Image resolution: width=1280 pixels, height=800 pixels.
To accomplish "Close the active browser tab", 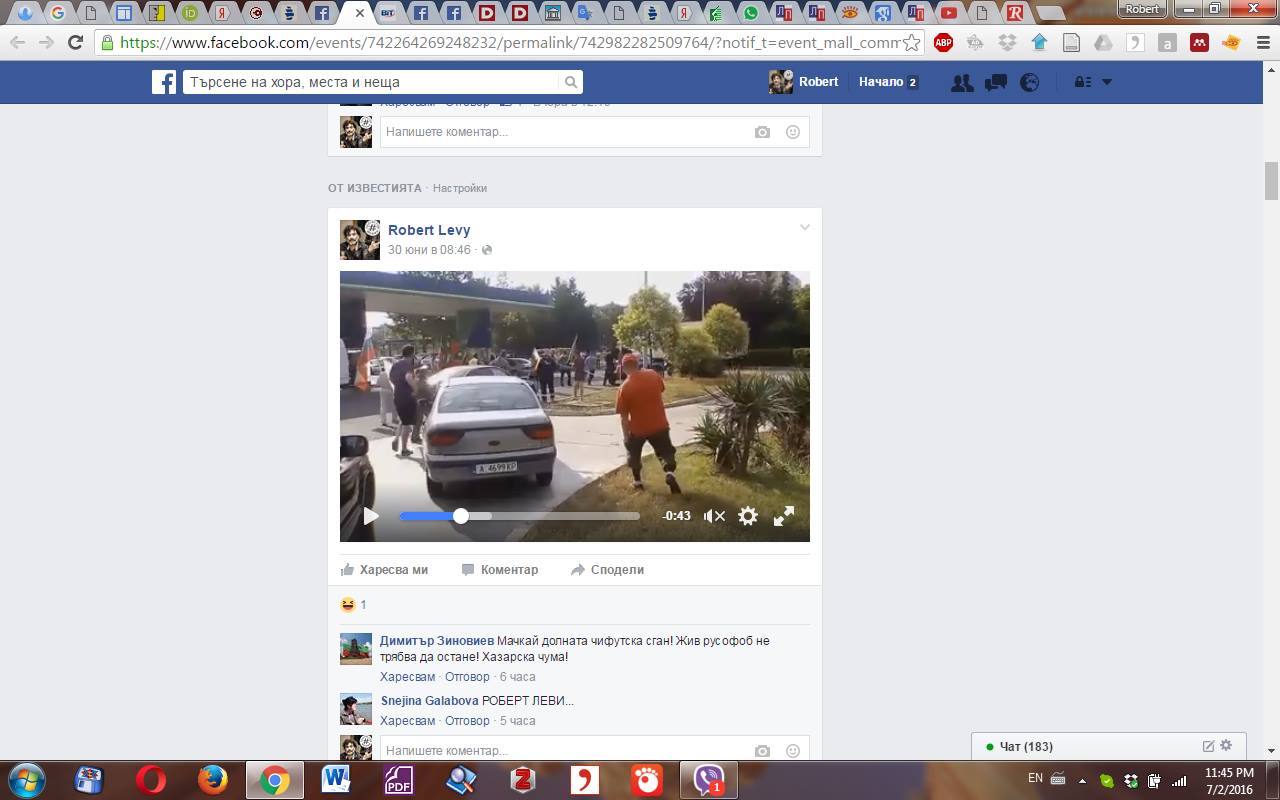I will pos(360,13).
